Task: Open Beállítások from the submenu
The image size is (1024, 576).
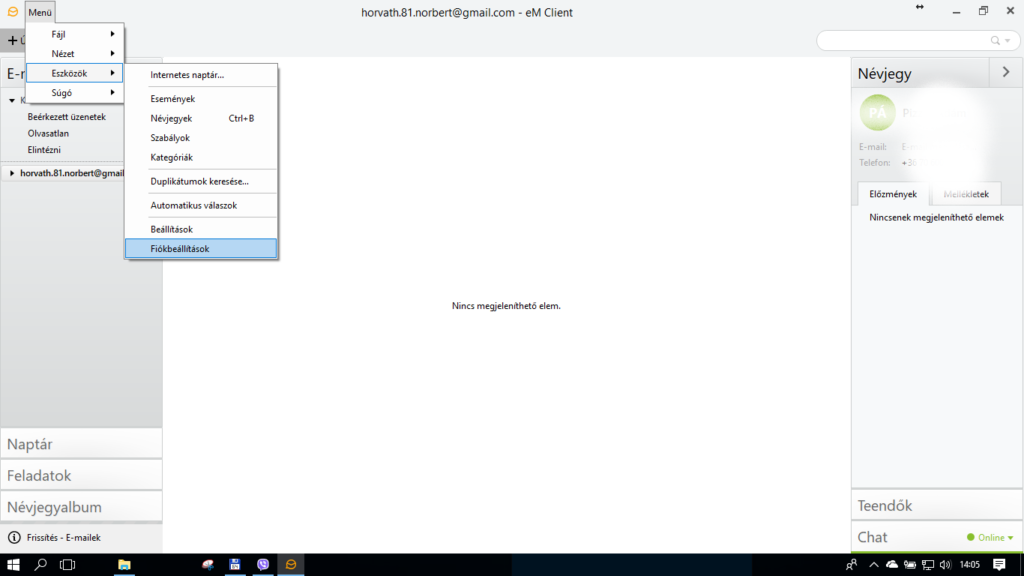Action: pyautogui.click(x=201, y=229)
